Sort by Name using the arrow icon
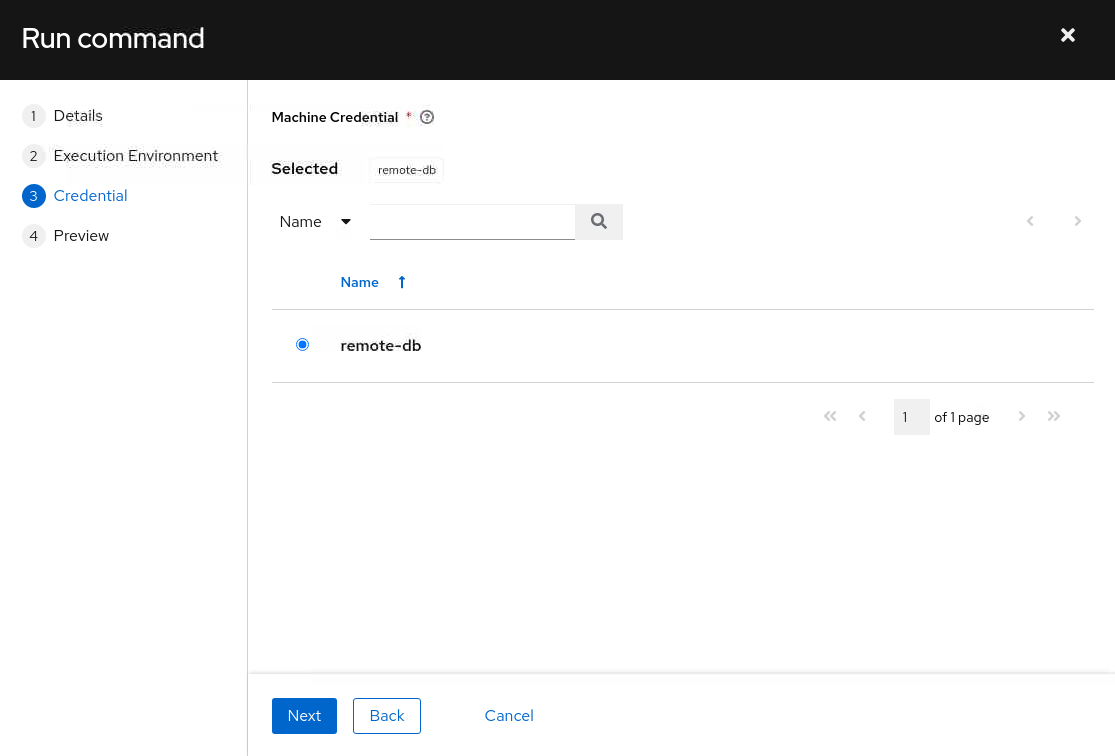Image resolution: width=1115 pixels, height=756 pixels. click(x=402, y=282)
